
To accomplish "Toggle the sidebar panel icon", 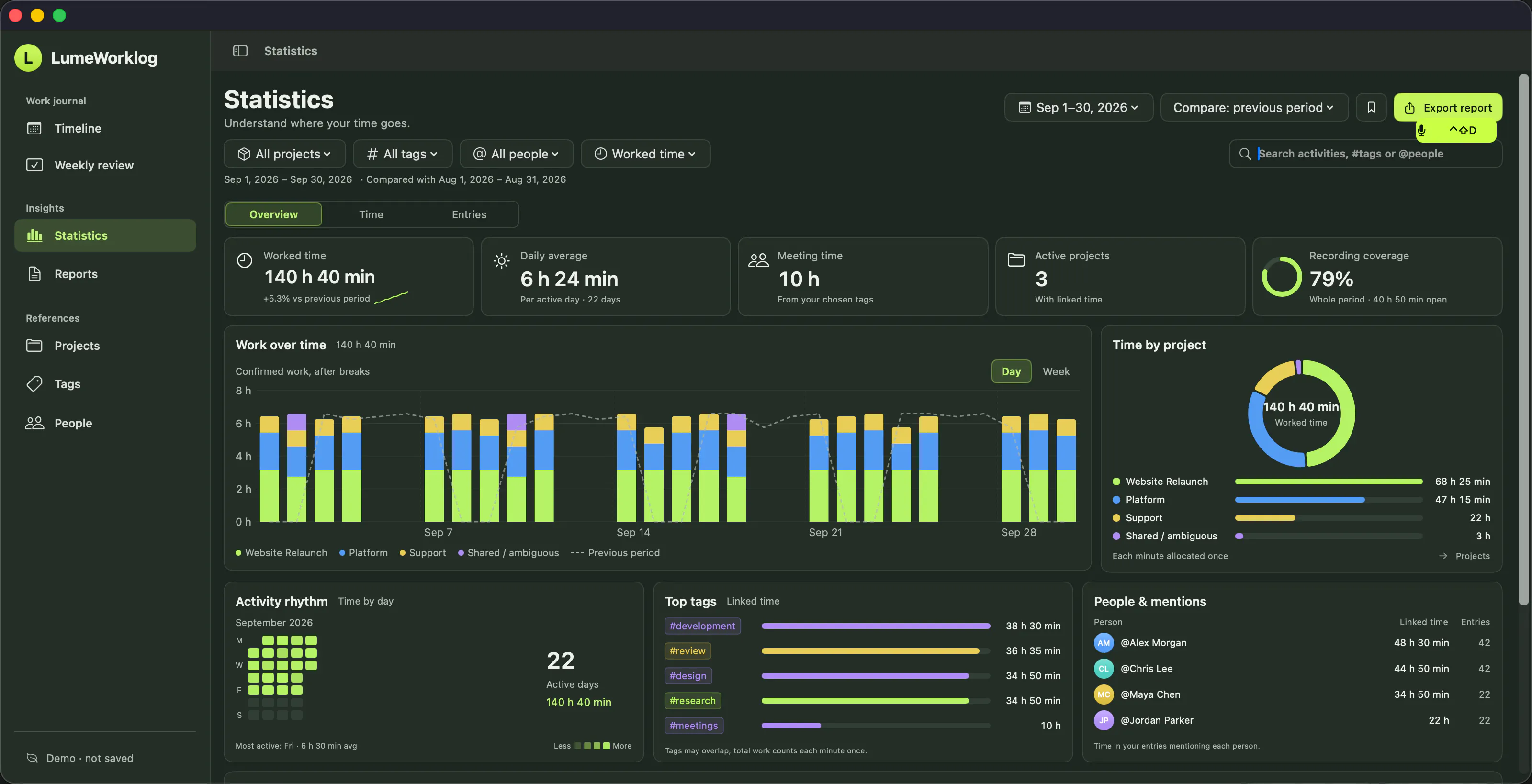I will point(240,51).
